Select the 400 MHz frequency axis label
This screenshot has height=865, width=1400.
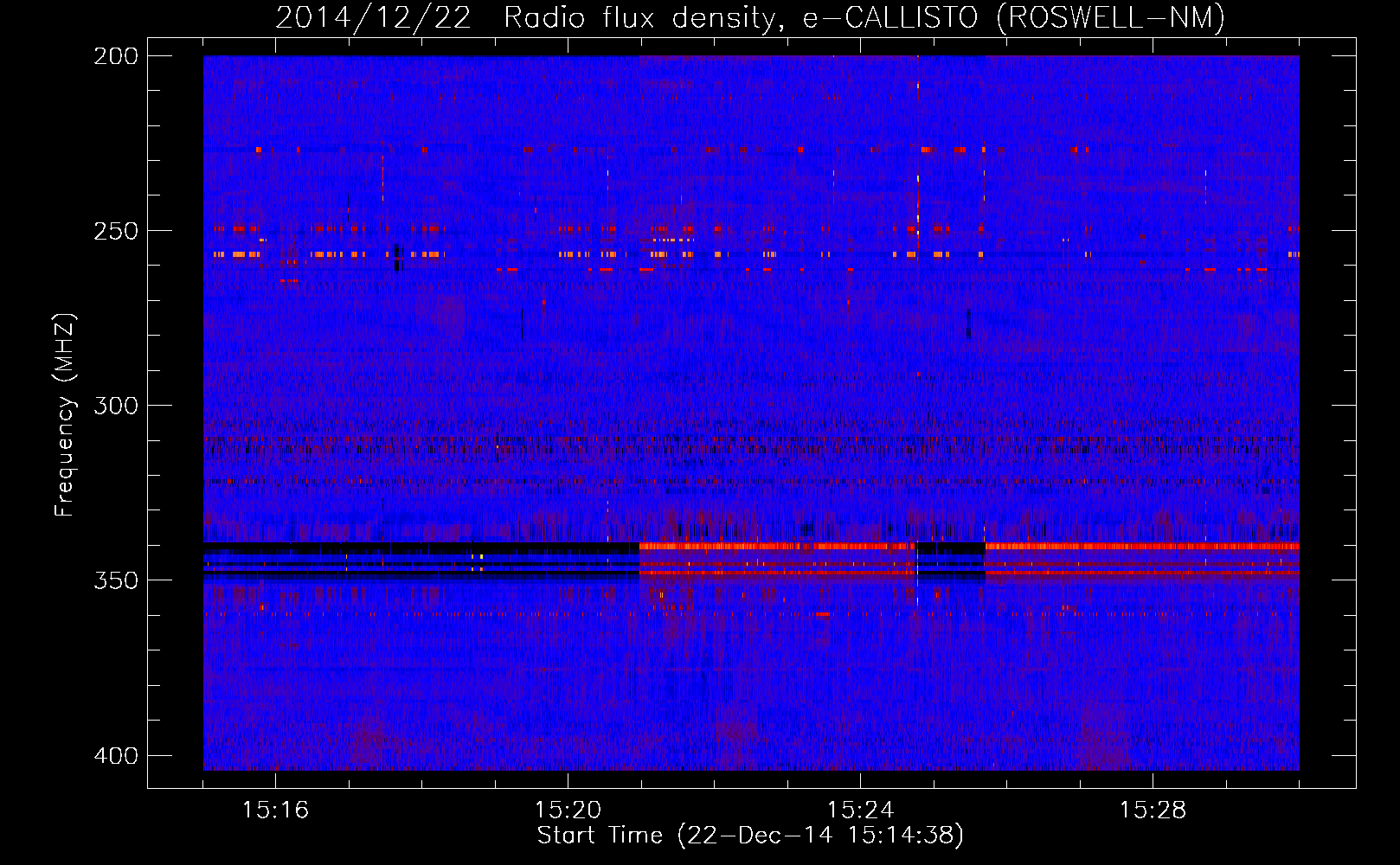click(x=115, y=756)
